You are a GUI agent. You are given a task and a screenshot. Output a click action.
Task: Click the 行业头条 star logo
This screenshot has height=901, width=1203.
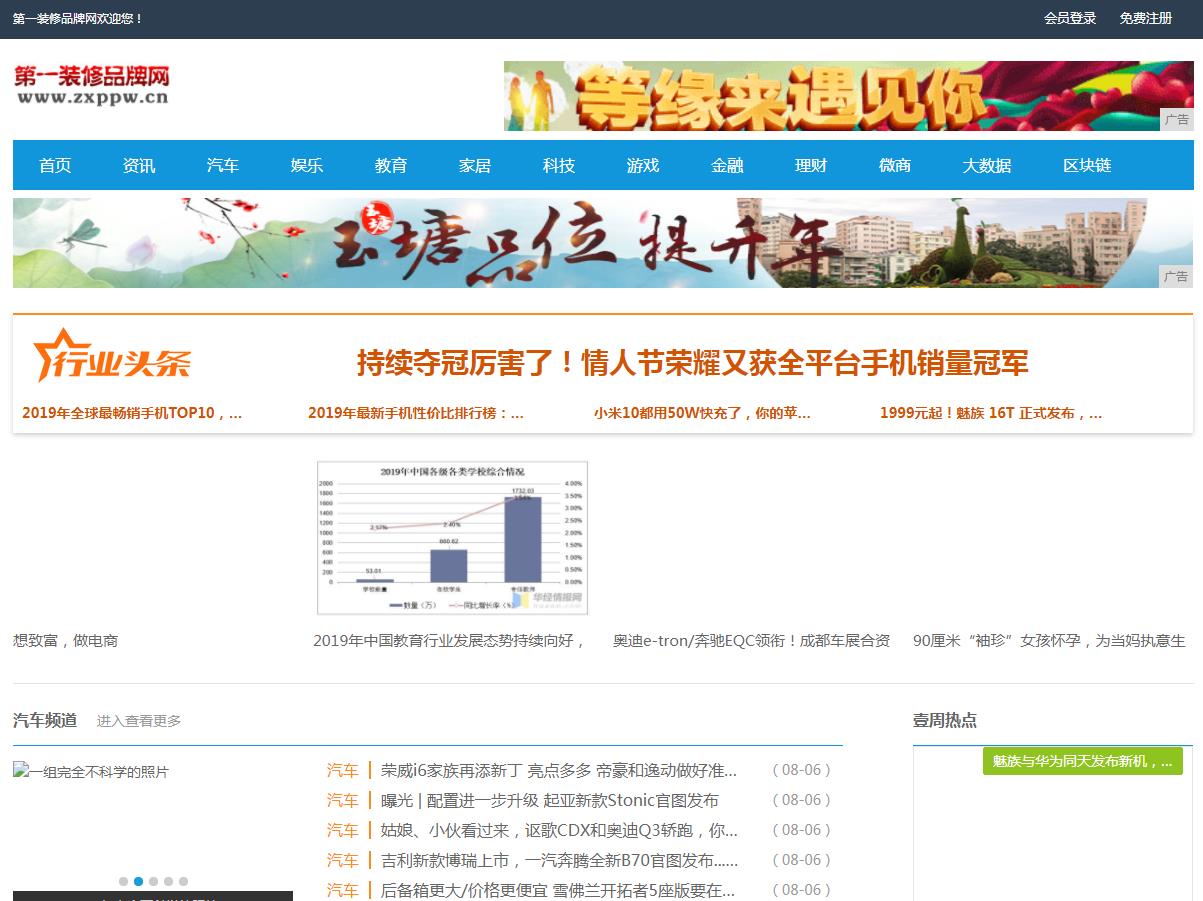(111, 356)
